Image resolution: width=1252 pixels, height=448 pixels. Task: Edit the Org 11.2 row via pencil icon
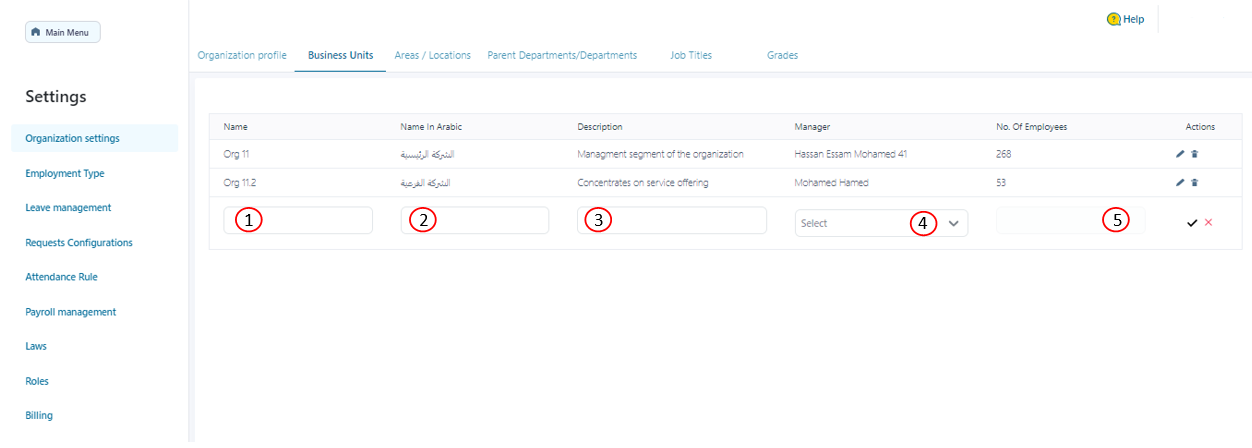pos(1180,183)
